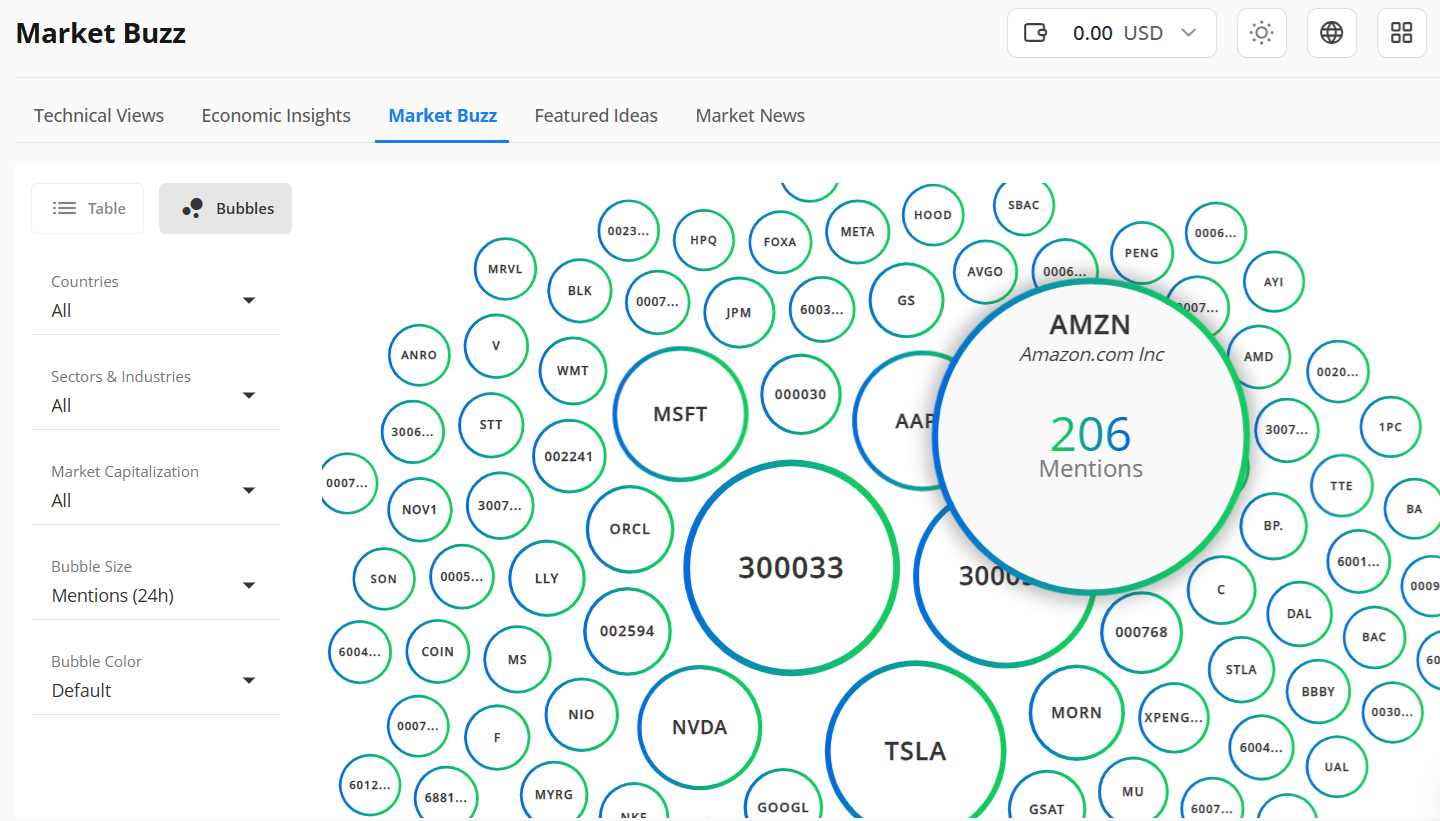Click the NIO bubble
This screenshot has height=821, width=1440.
pos(581,715)
